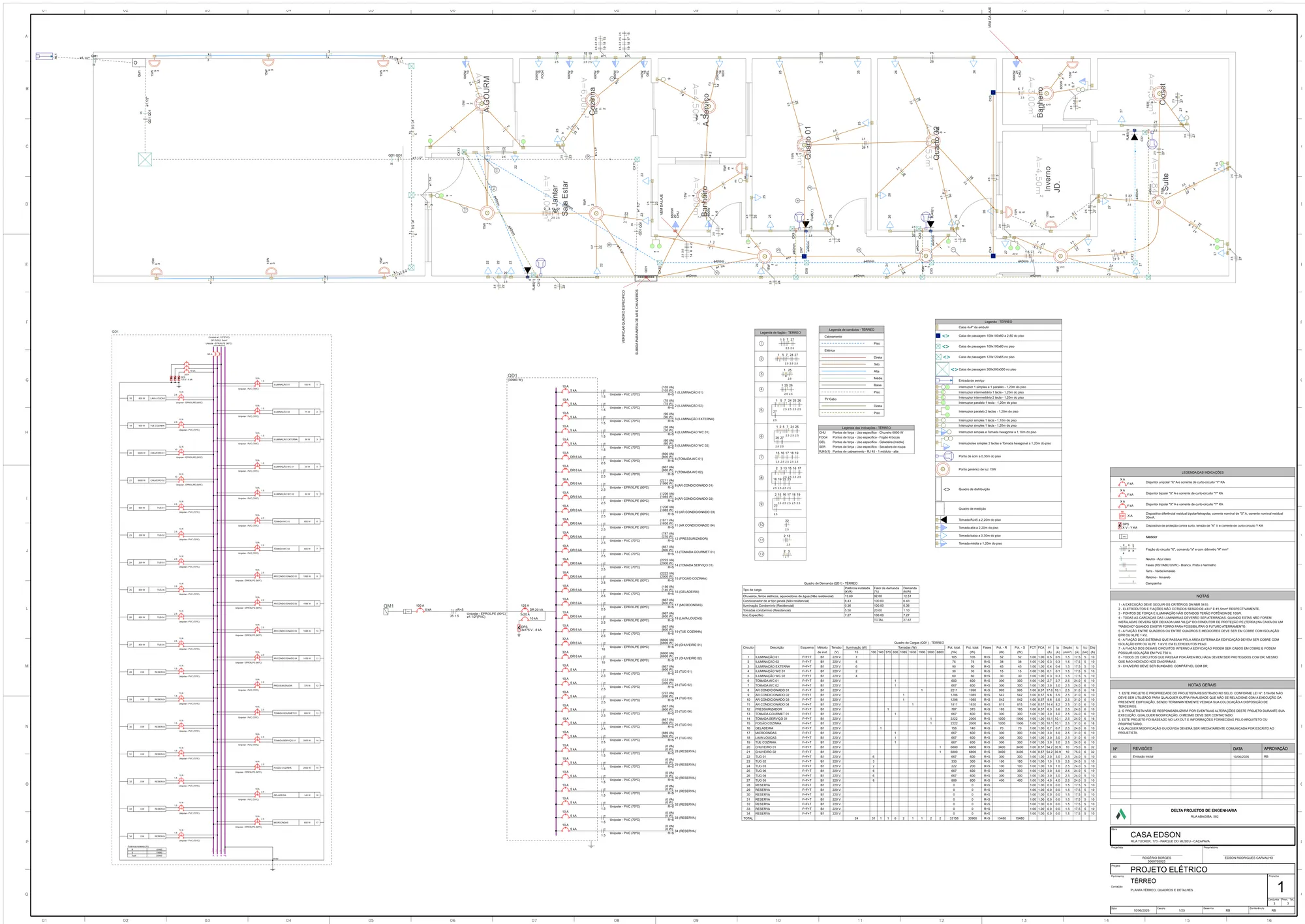Select the Quarto 01 room label

[x=808, y=144]
